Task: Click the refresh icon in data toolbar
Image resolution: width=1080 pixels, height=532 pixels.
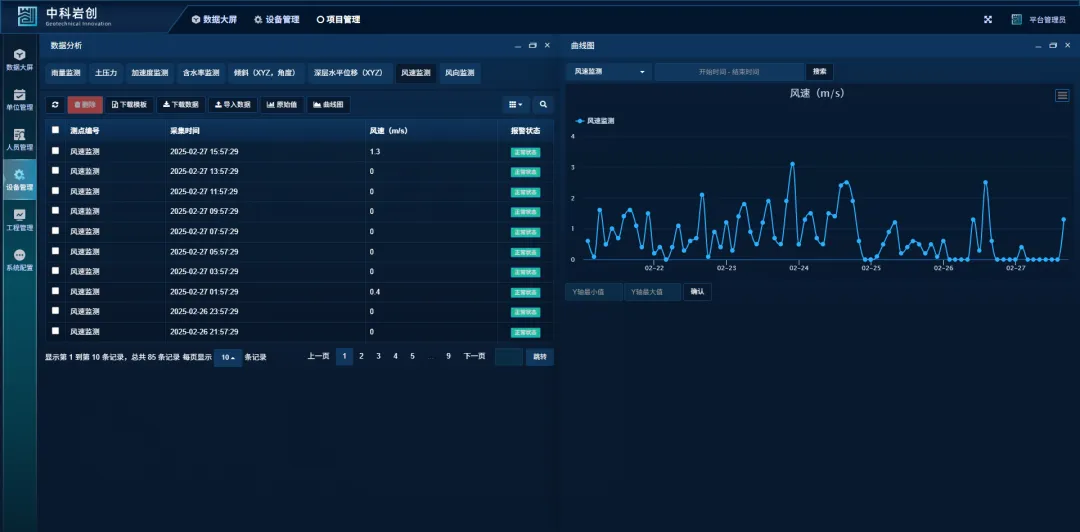Action: pos(55,104)
